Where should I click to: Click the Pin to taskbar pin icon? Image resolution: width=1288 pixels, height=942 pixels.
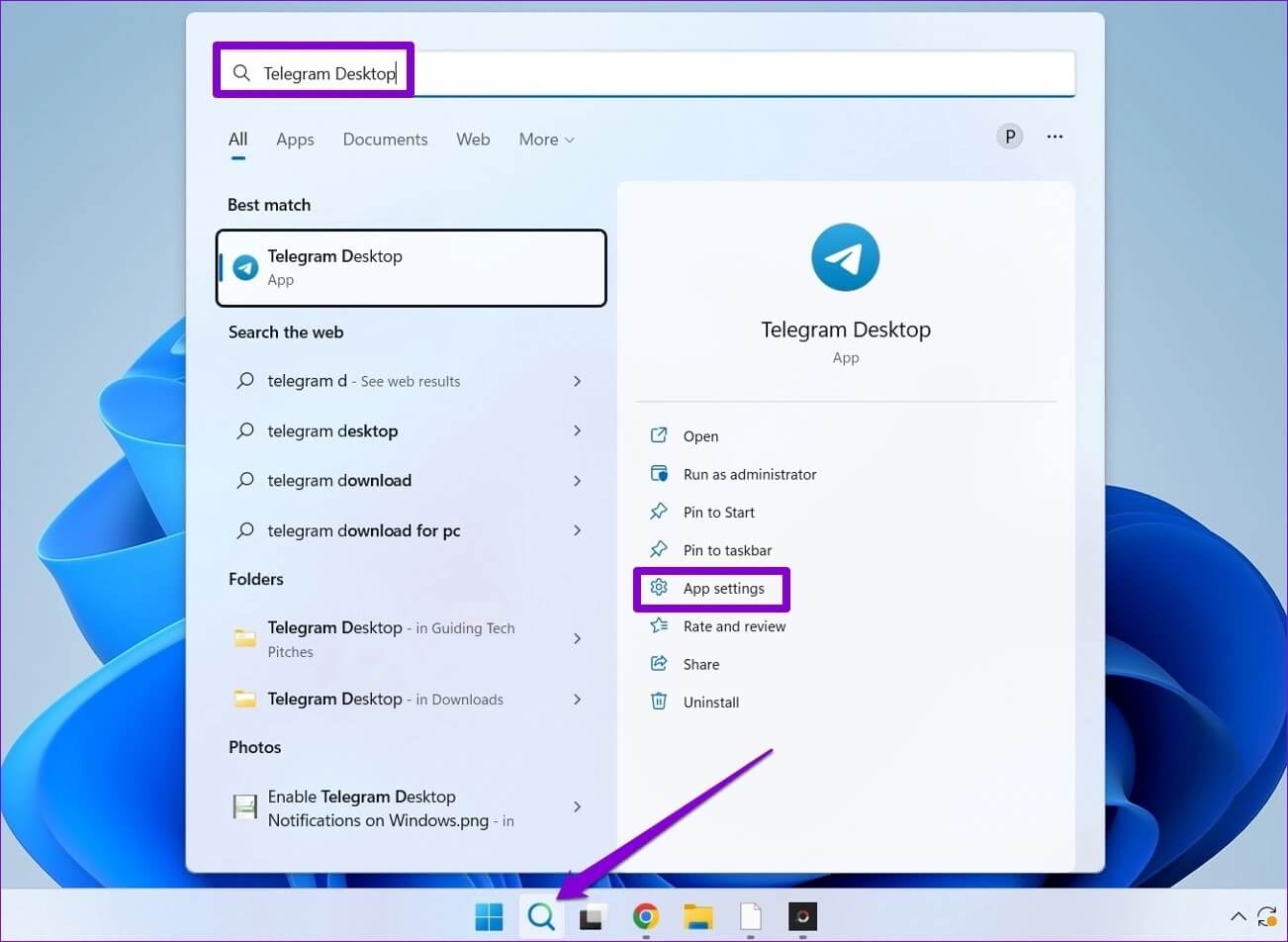click(x=659, y=549)
